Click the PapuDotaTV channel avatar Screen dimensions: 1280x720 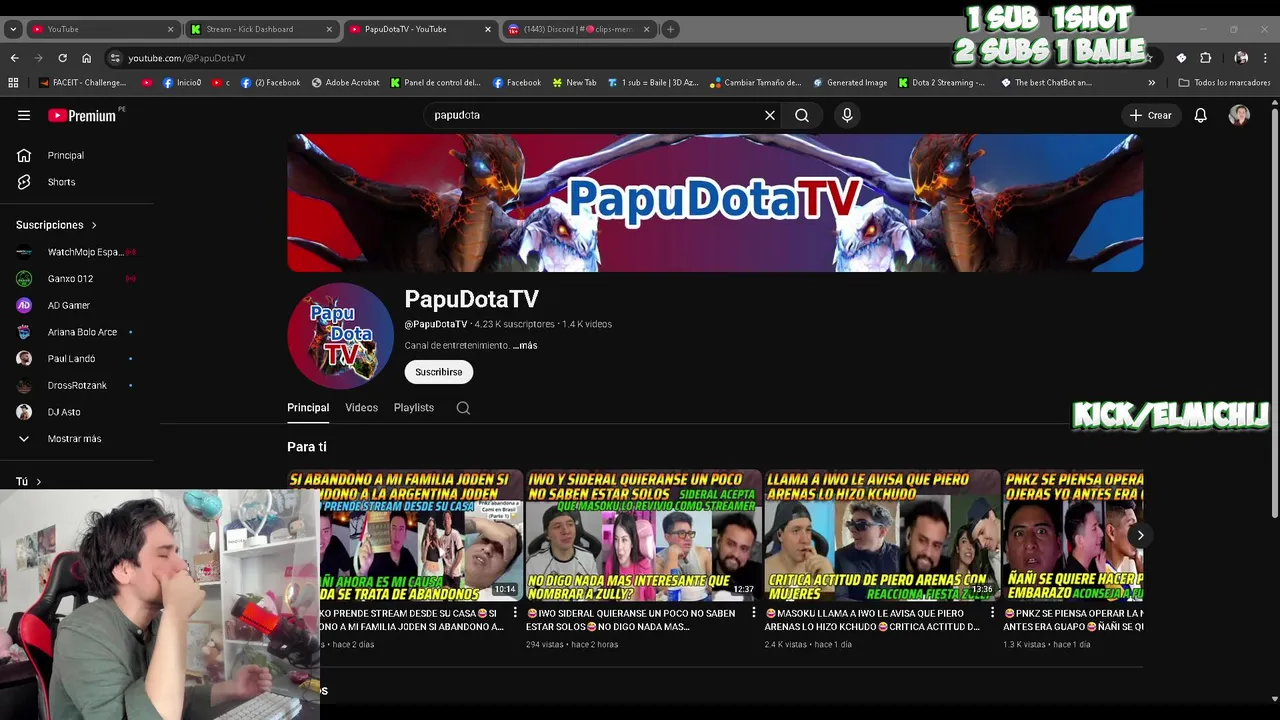click(x=340, y=336)
